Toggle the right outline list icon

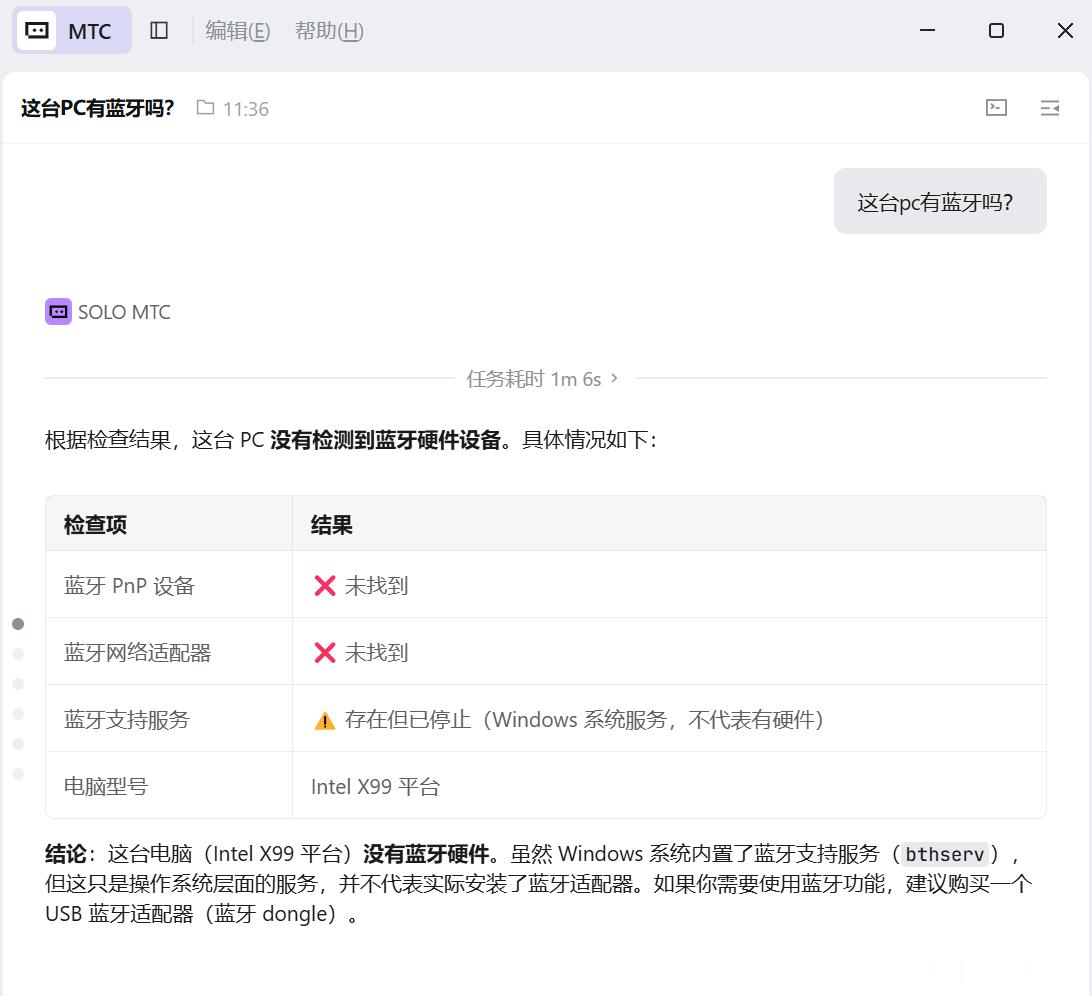click(x=1050, y=107)
